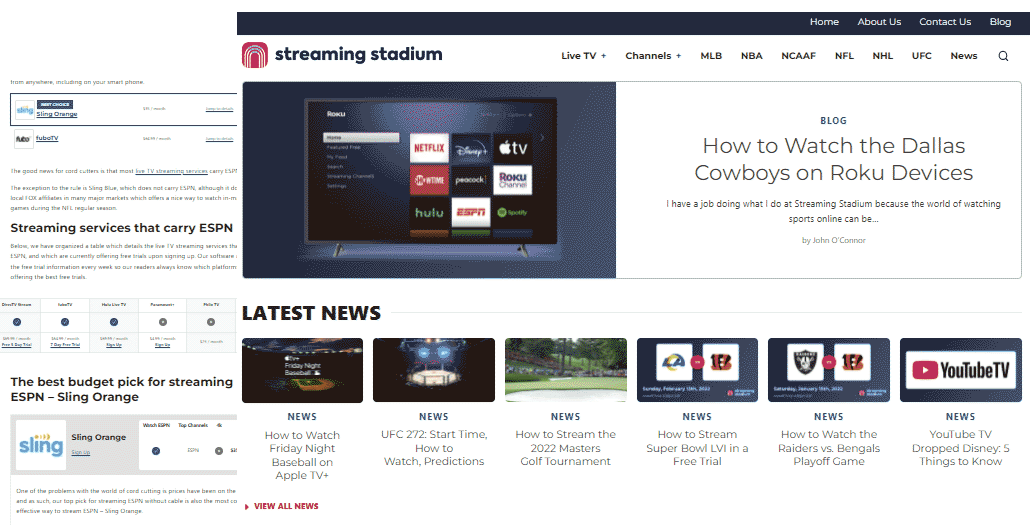
Task: Open the Raiders vs Bengals thumbnail
Action: tap(829, 370)
